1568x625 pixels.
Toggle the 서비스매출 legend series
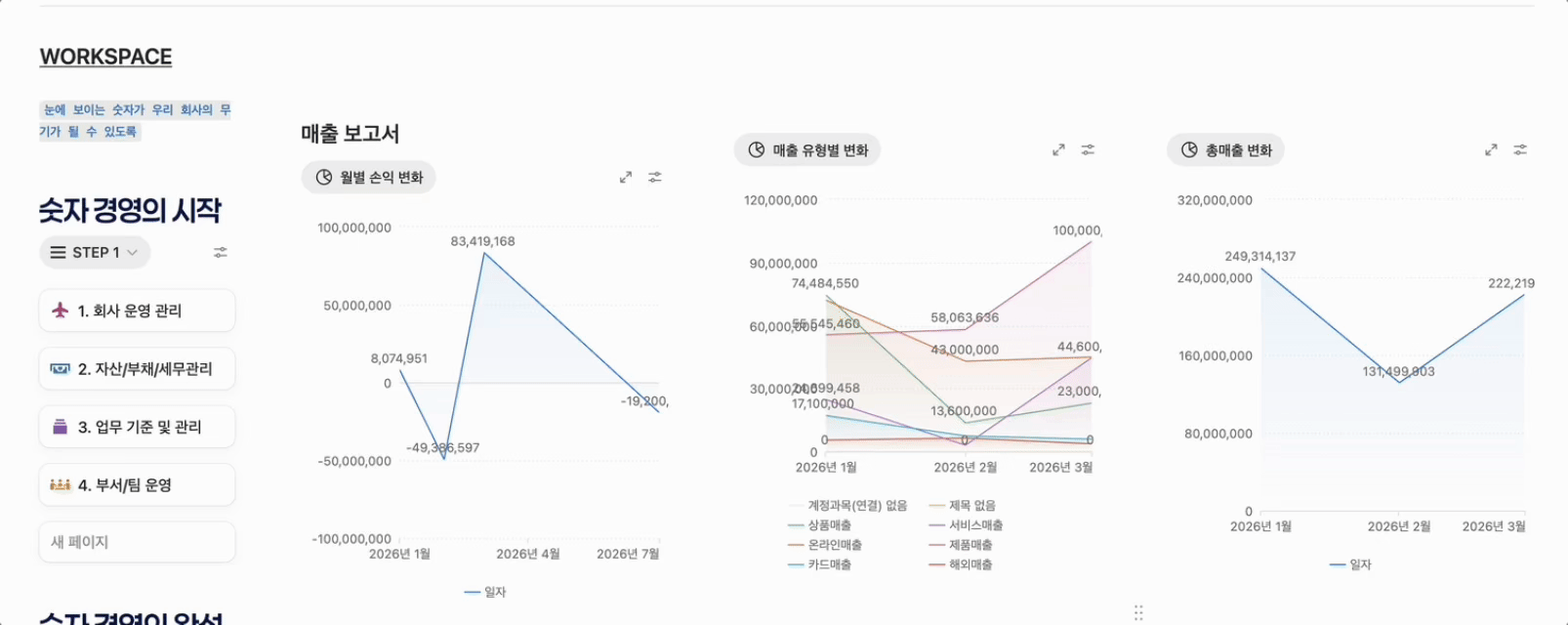(x=967, y=525)
